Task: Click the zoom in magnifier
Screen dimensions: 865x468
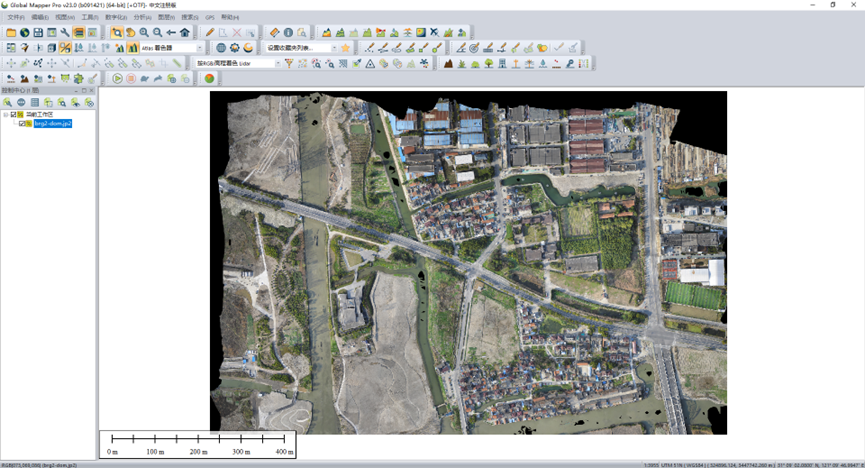Action: [144, 33]
